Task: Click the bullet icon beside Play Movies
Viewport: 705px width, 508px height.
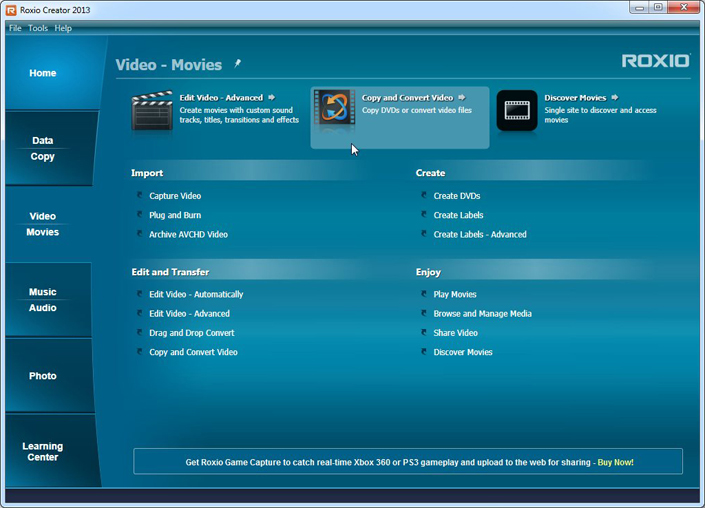Action: pyautogui.click(x=424, y=294)
